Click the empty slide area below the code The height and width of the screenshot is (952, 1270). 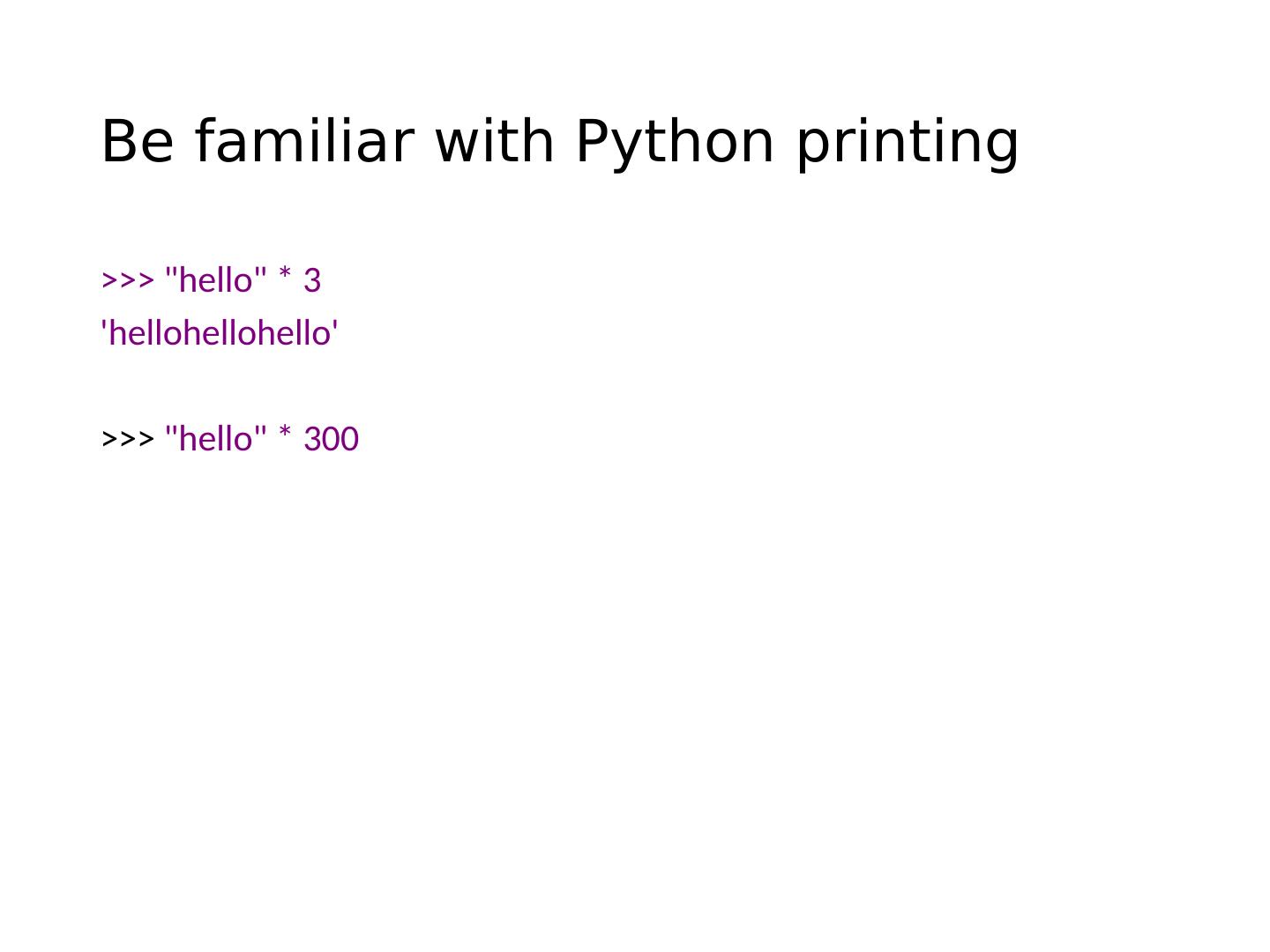click(x=635, y=688)
